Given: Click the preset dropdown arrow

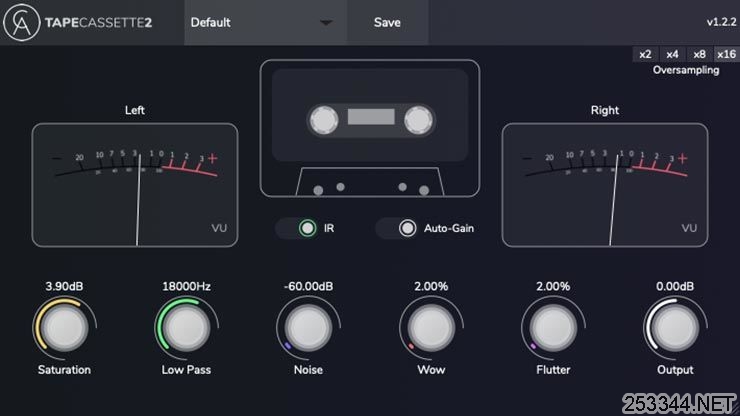Looking at the screenshot, I should pos(326,23).
